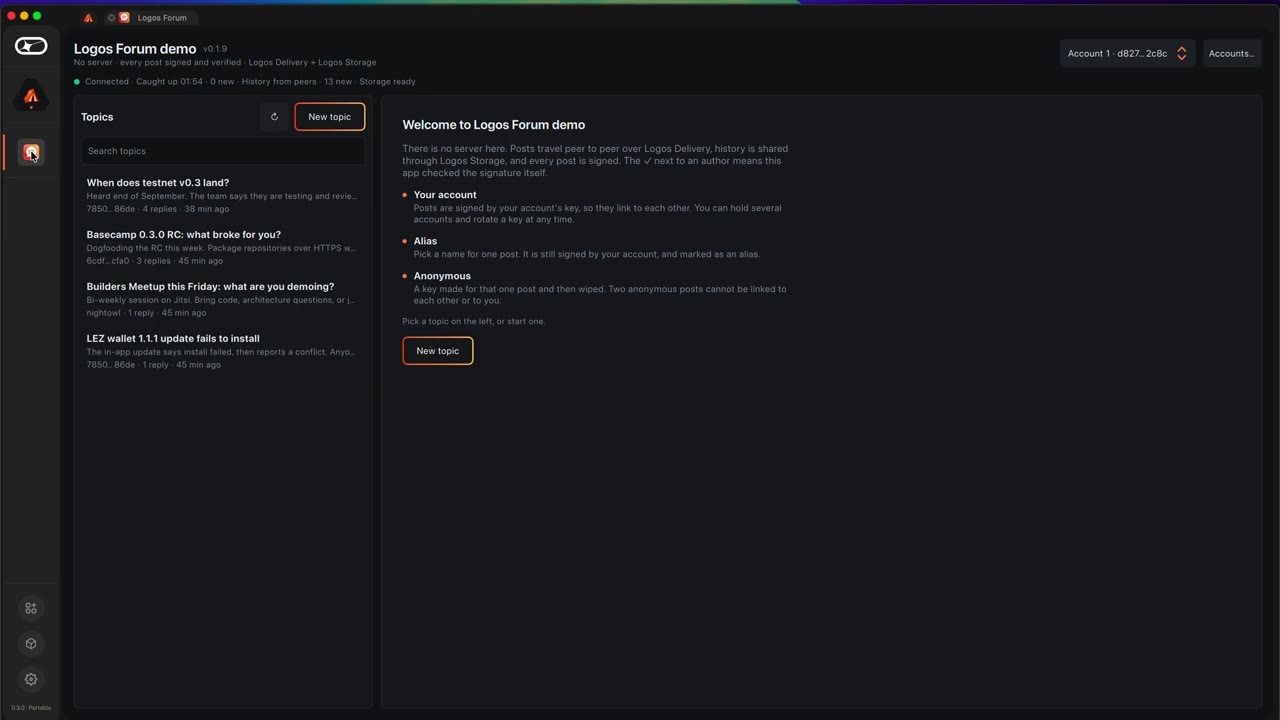Image resolution: width=1280 pixels, height=720 pixels.
Task: Refresh the topics list
Action: coord(274,117)
